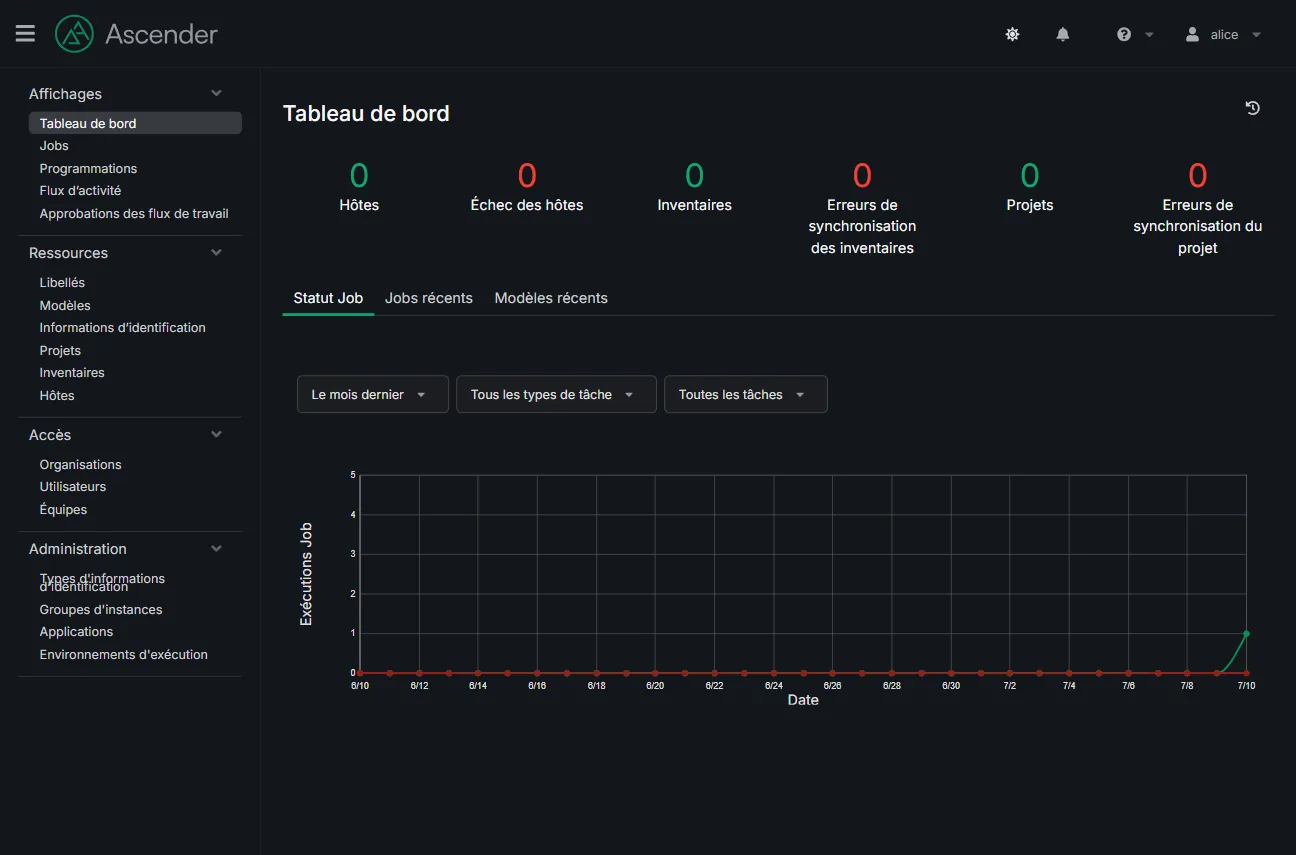The height and width of the screenshot is (855, 1296).
Task: Collapse the Administration section
Action: pos(216,548)
